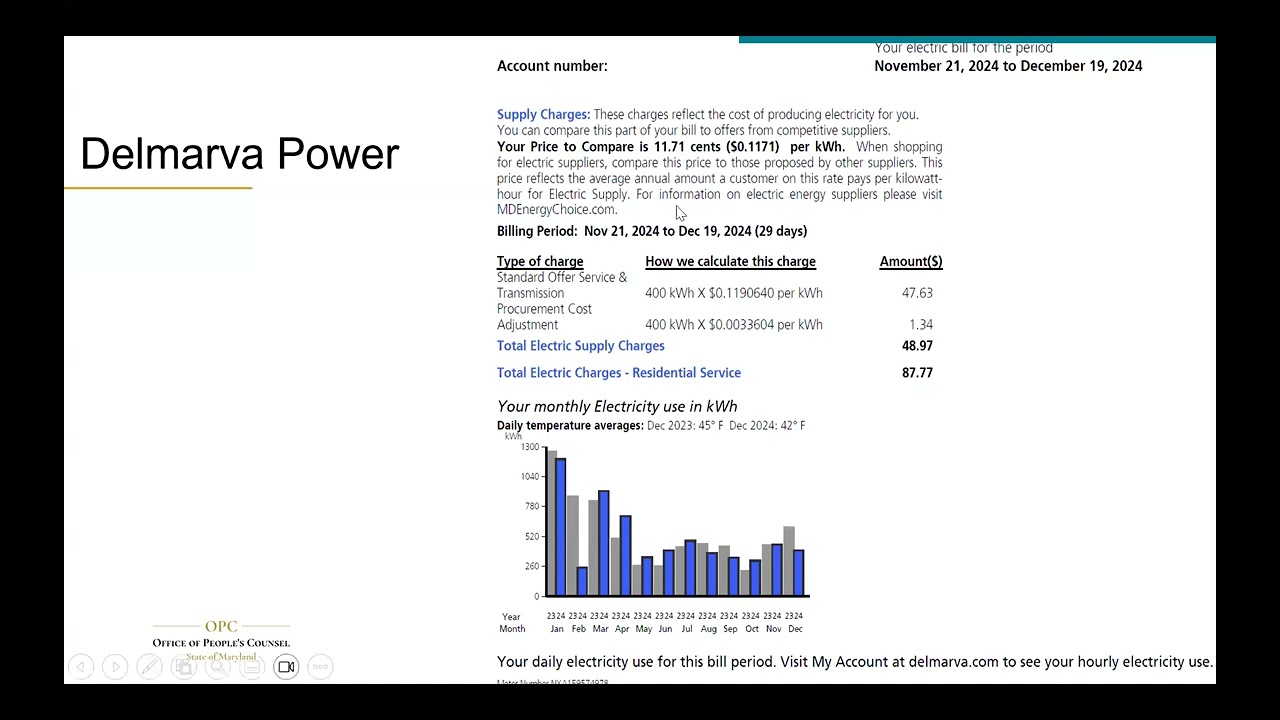The height and width of the screenshot is (720, 1280).
Task: Toggle the subtitles button
Action: [x=252, y=667]
